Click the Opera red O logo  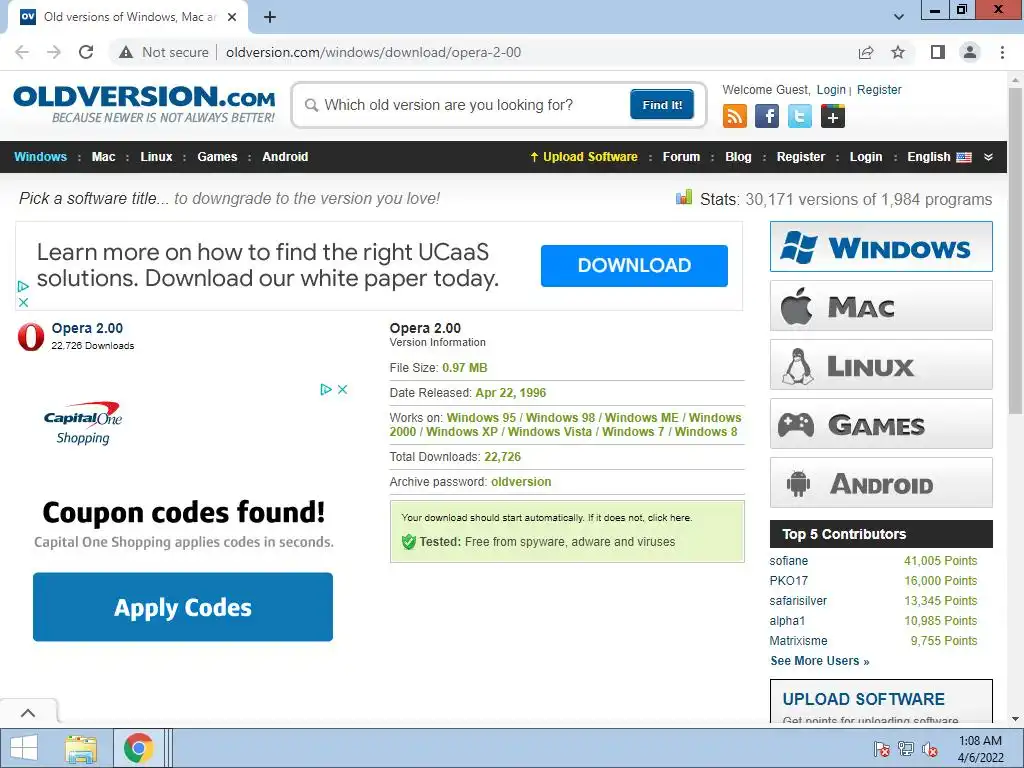pos(31,336)
